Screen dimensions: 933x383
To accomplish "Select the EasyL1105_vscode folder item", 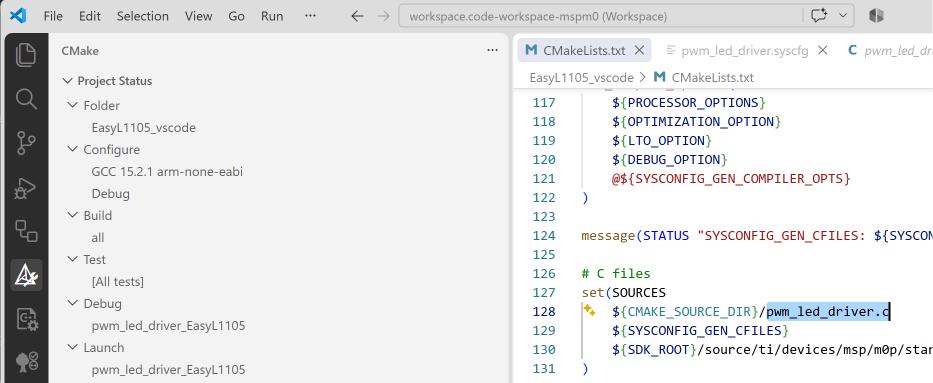I will click(x=143, y=127).
